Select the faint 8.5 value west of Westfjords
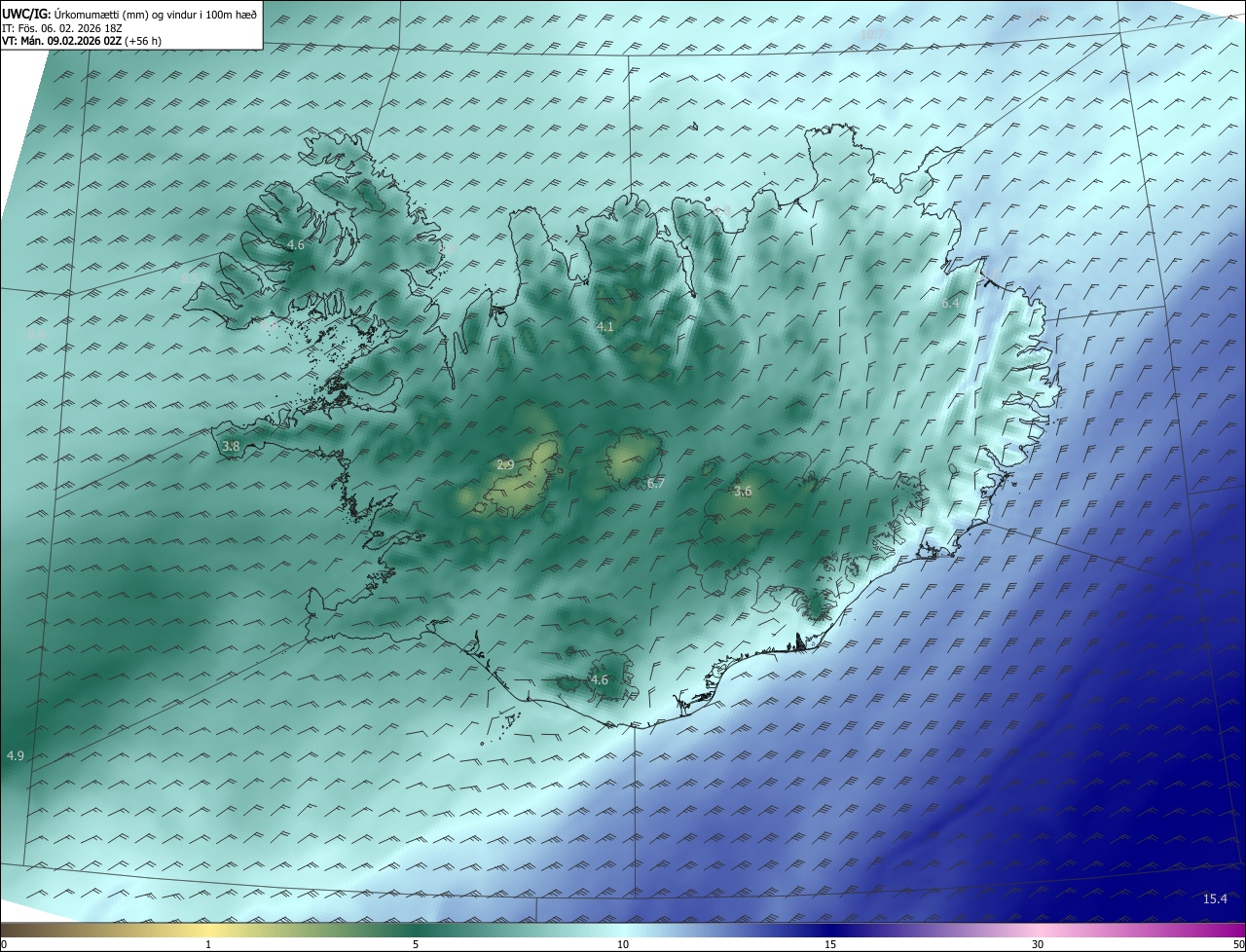Viewport: 1246px width, 952px height. click(190, 279)
